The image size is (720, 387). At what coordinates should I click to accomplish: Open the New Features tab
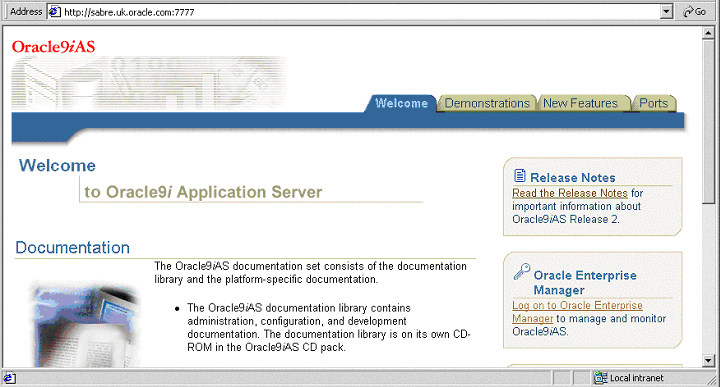click(580, 103)
